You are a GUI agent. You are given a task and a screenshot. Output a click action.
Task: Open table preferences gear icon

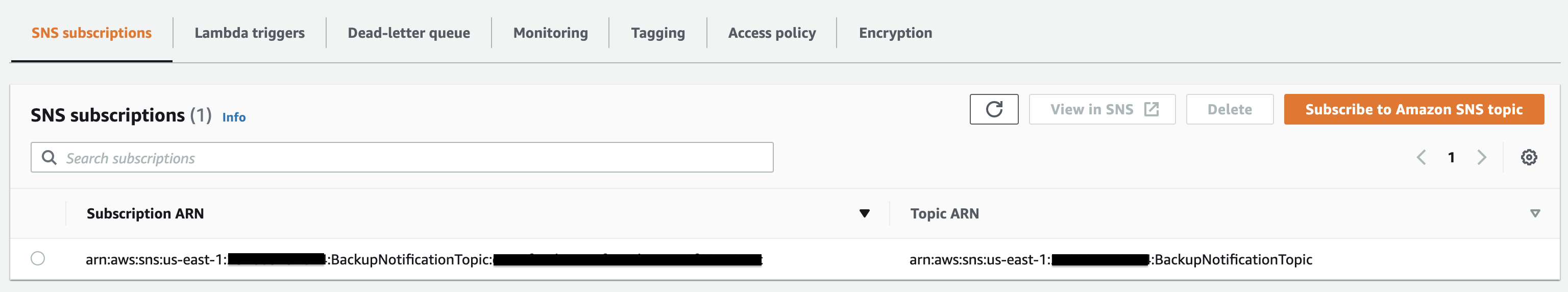click(x=1528, y=158)
